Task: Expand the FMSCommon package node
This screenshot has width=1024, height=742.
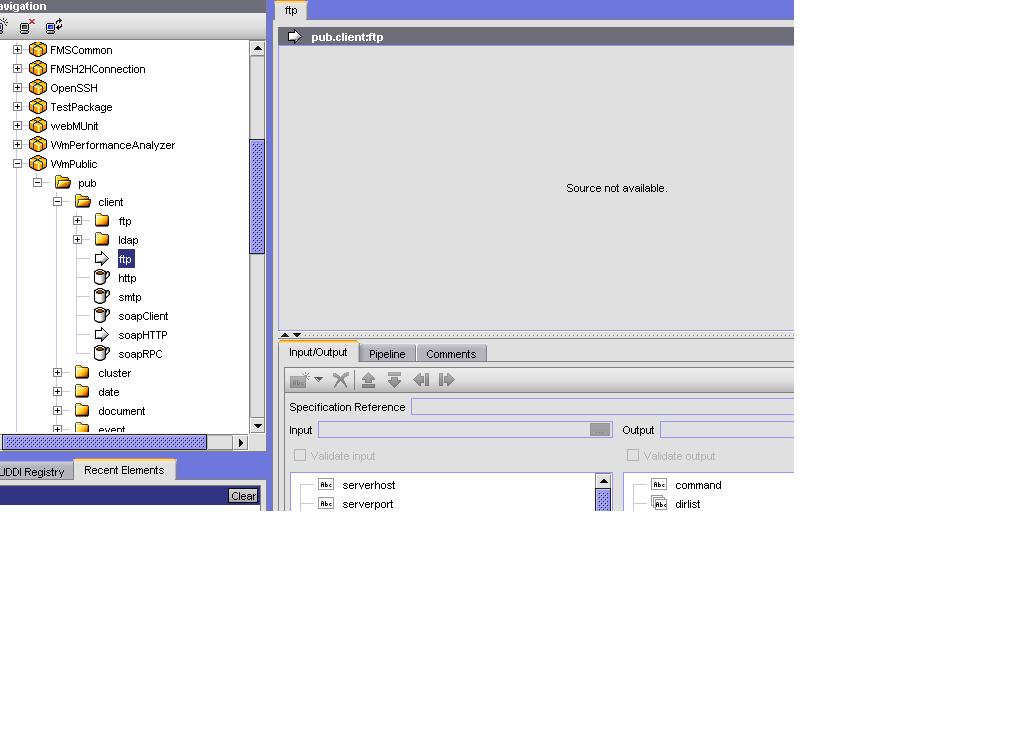Action: [x=18, y=50]
